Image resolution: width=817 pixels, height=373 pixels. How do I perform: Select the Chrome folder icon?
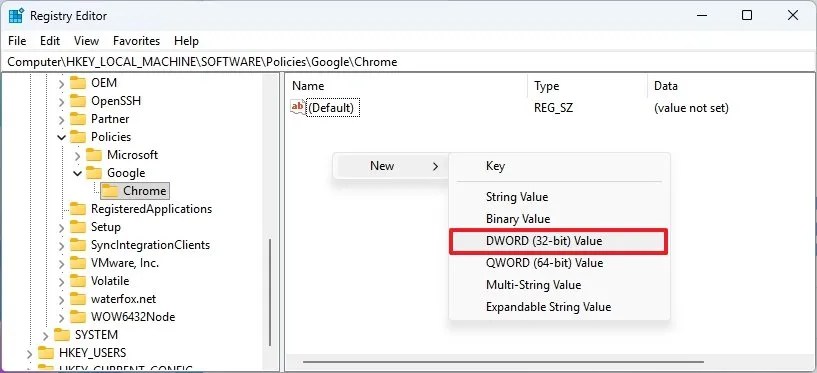tap(110, 191)
